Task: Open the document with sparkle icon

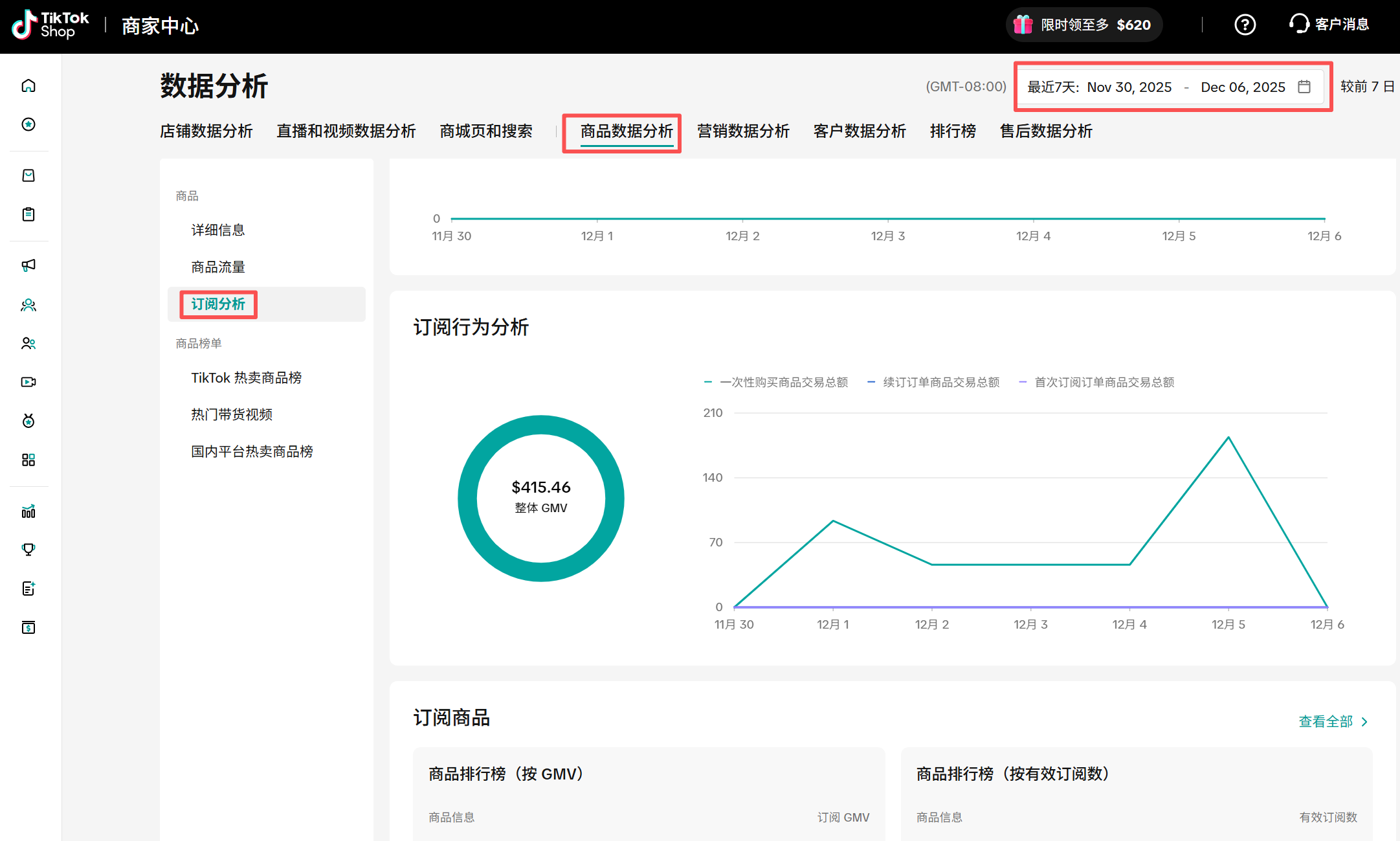Action: (28, 589)
